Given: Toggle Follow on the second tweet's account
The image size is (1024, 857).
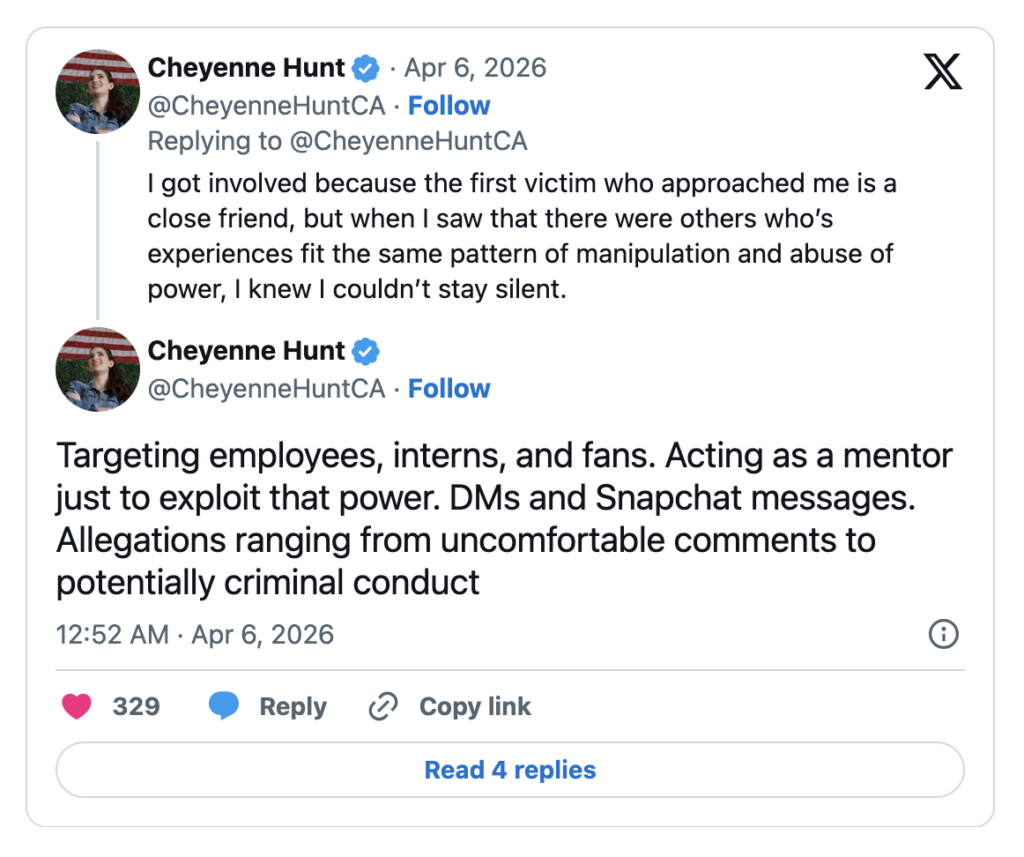Looking at the screenshot, I should pyautogui.click(x=449, y=388).
